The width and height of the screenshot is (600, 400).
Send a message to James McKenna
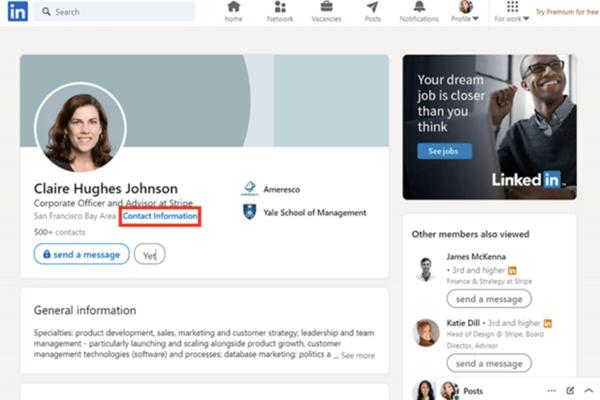(x=489, y=299)
